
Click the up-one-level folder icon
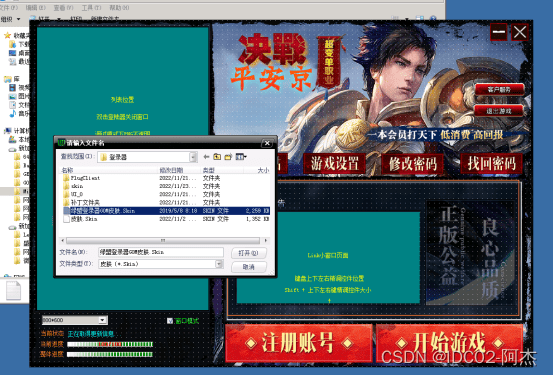[x=217, y=157]
